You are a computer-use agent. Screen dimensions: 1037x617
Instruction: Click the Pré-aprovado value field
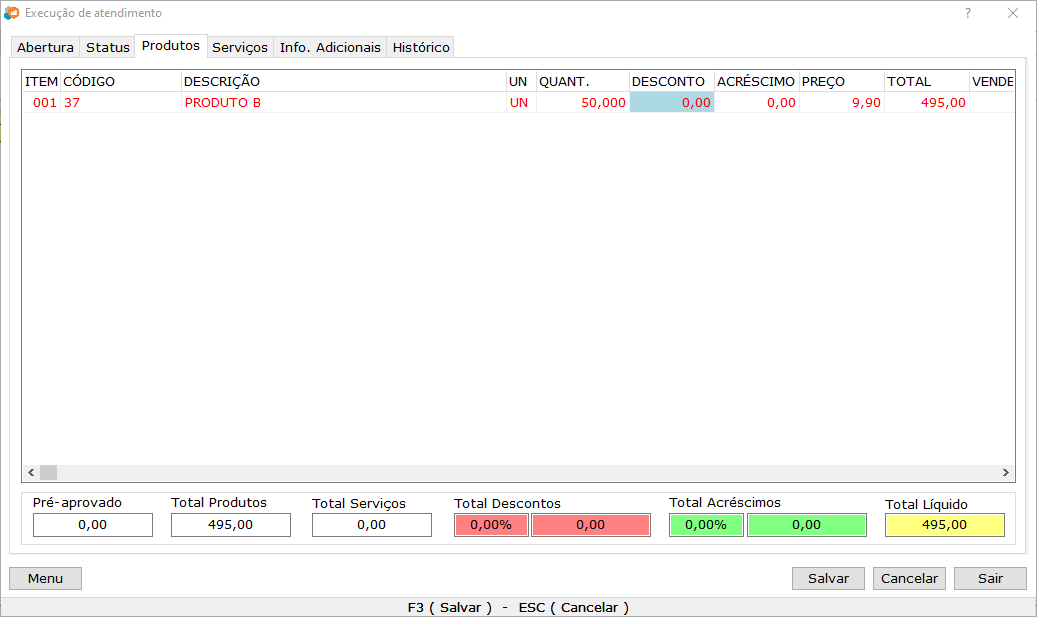pyautogui.click(x=93, y=525)
